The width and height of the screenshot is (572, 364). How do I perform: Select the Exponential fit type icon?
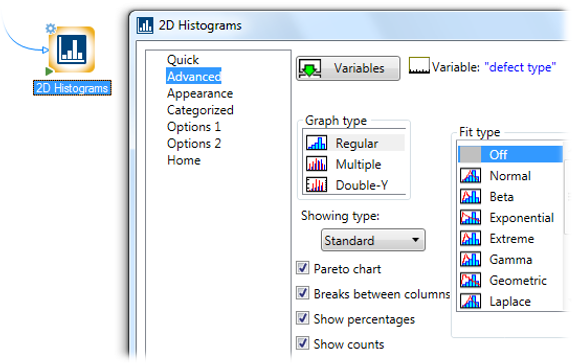point(470,217)
